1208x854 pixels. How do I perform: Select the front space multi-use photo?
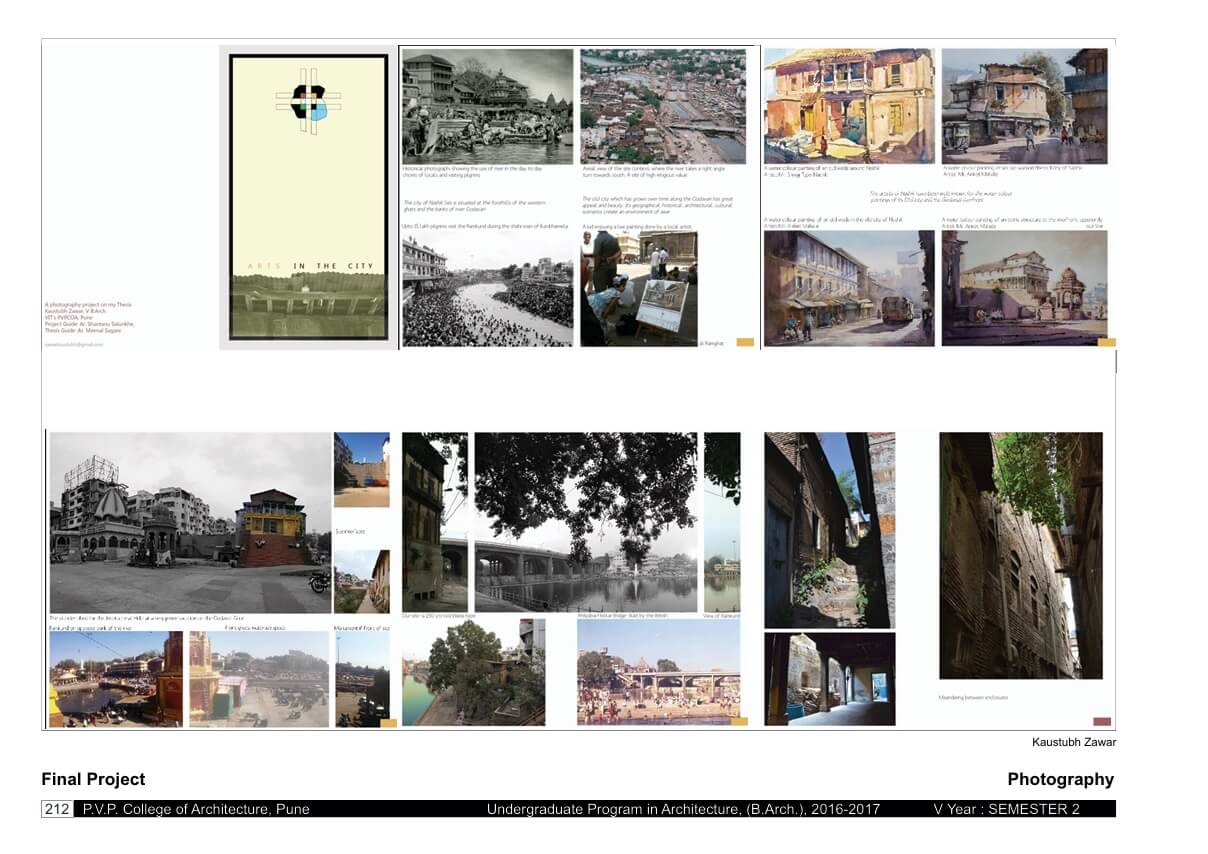[x=259, y=679]
